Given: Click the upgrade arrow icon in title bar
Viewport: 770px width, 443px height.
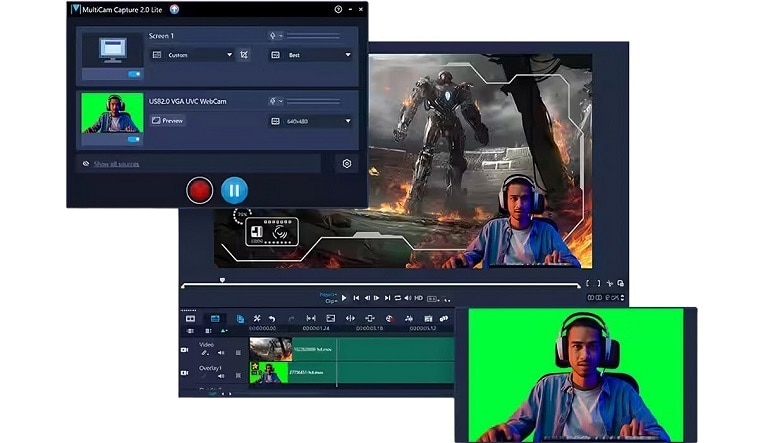Looking at the screenshot, I should [174, 9].
